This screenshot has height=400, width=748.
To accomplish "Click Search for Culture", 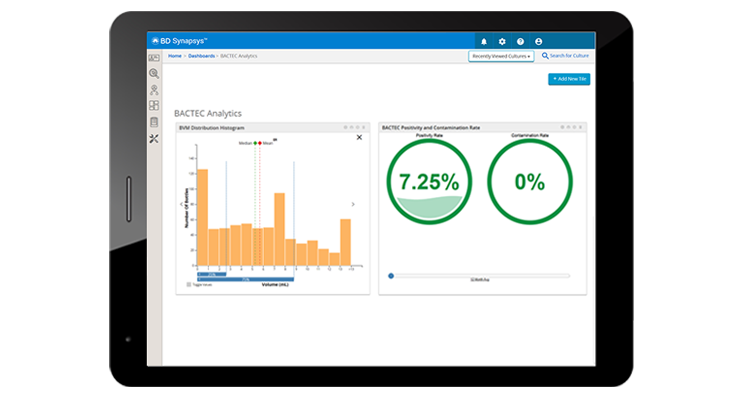I will 567,56.
